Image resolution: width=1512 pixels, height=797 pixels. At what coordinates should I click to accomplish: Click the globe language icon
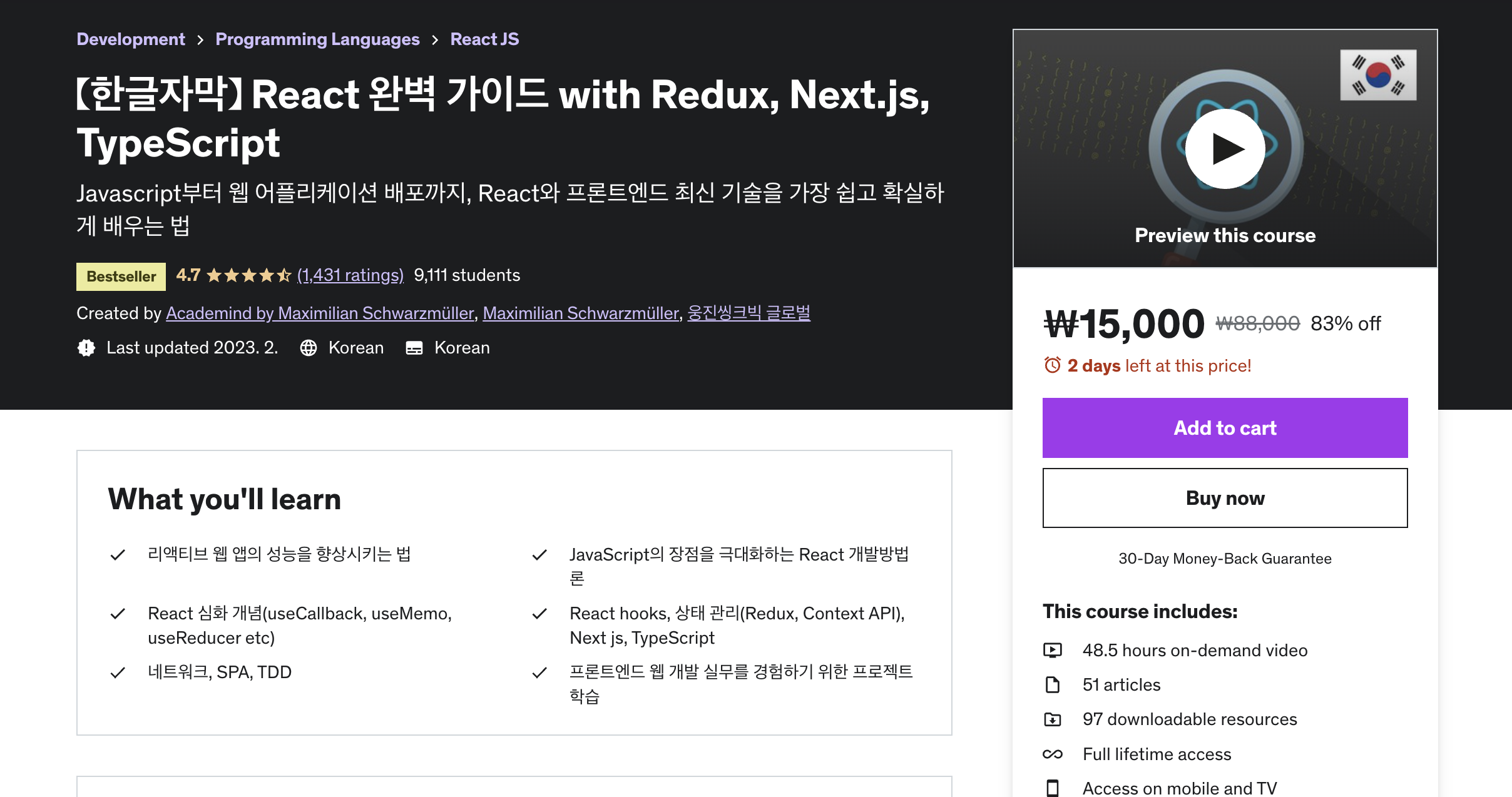[x=309, y=348]
